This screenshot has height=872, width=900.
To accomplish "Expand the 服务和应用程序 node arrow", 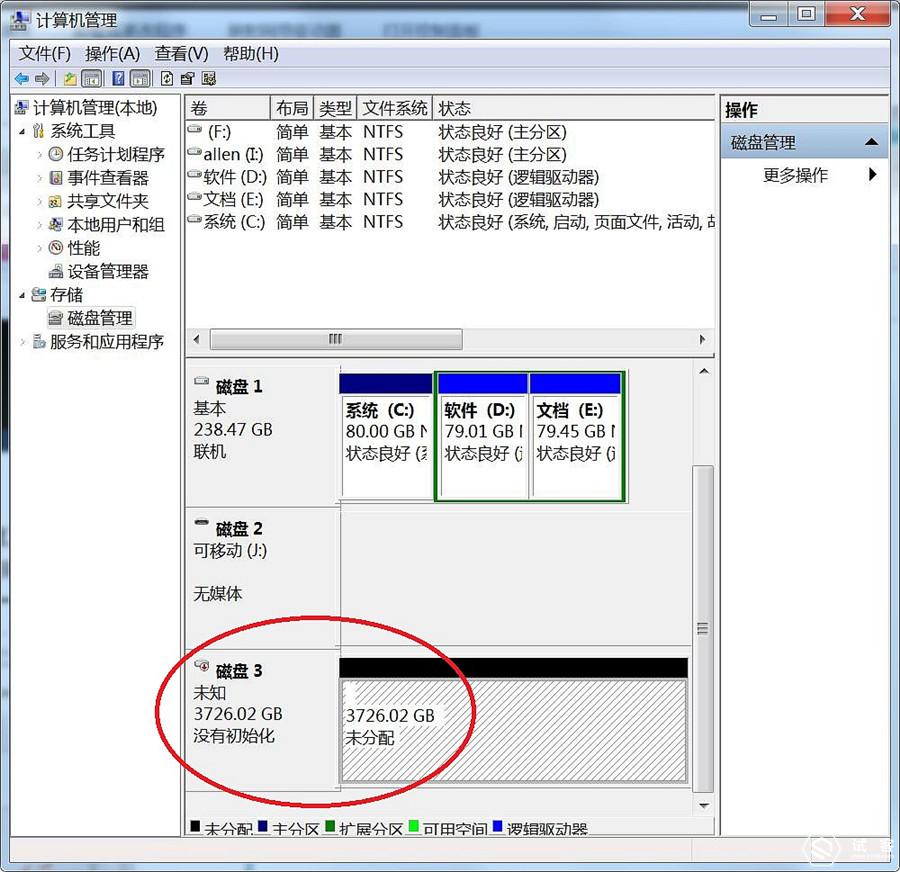I will 22,342.
